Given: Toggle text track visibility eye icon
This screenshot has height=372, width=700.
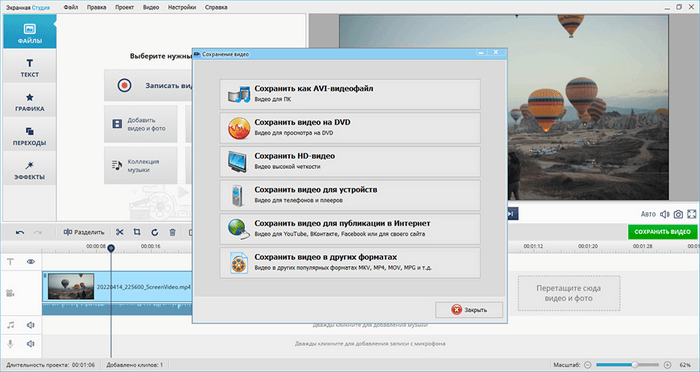Looking at the screenshot, I should 31,262.
